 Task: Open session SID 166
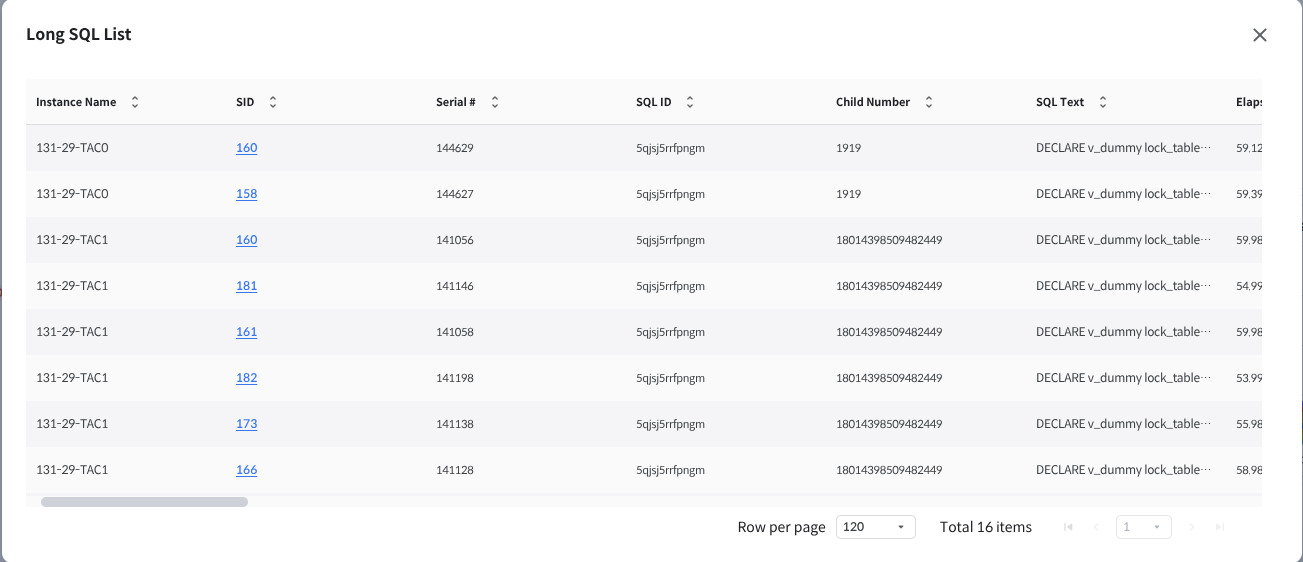click(x=246, y=470)
